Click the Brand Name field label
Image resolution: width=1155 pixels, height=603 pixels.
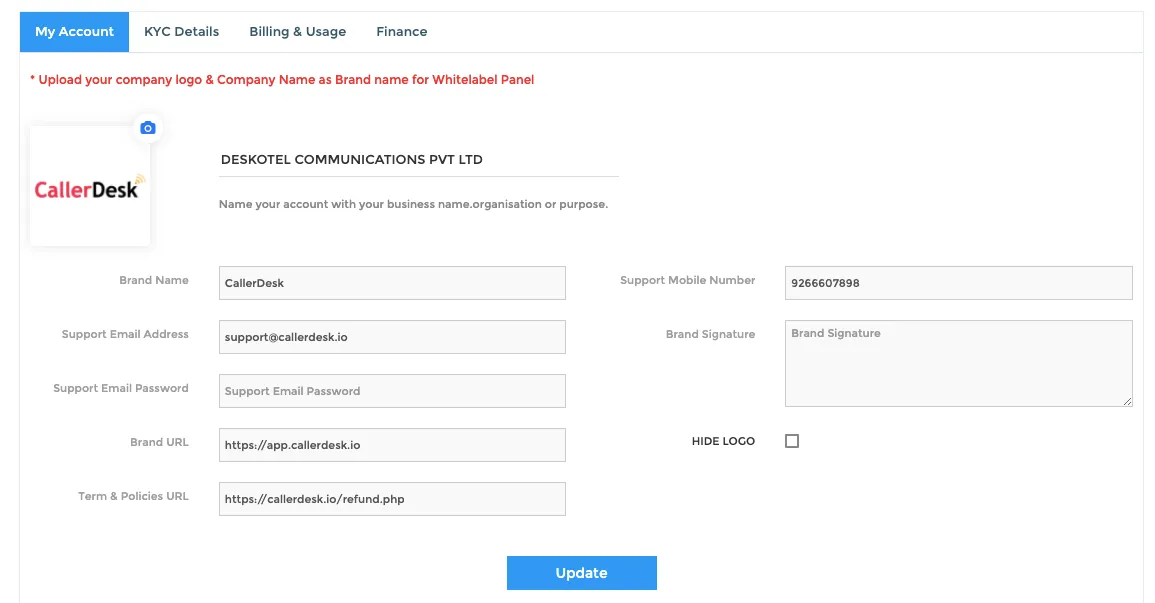[x=154, y=280]
